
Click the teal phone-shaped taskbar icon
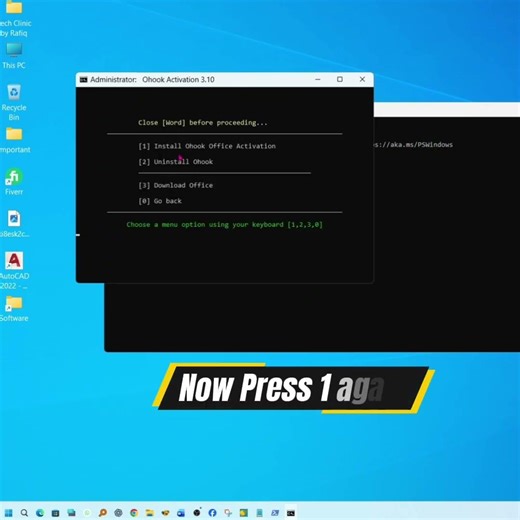pos(259,513)
